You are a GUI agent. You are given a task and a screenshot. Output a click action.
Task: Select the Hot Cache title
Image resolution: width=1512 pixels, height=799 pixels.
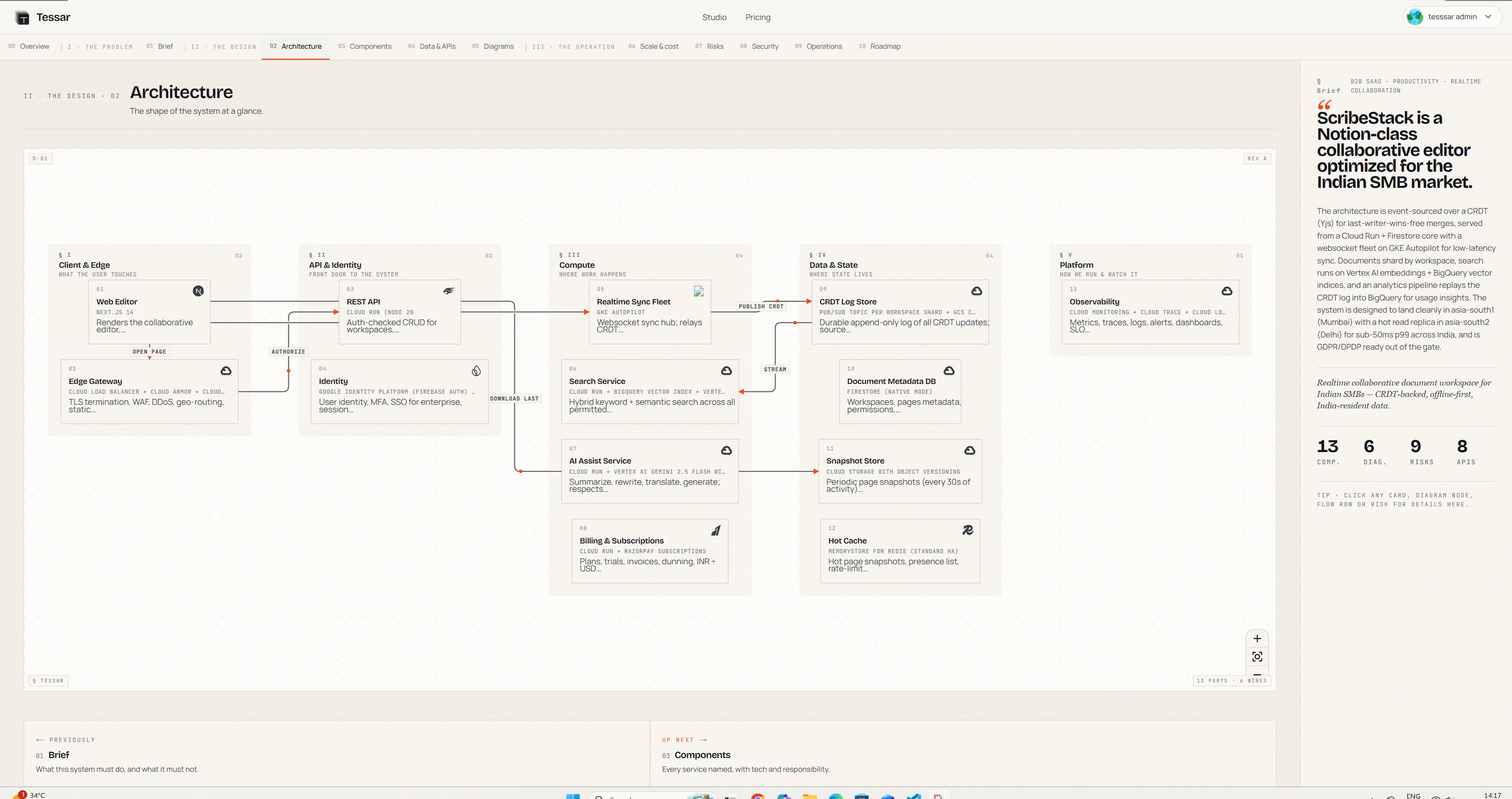pos(847,541)
